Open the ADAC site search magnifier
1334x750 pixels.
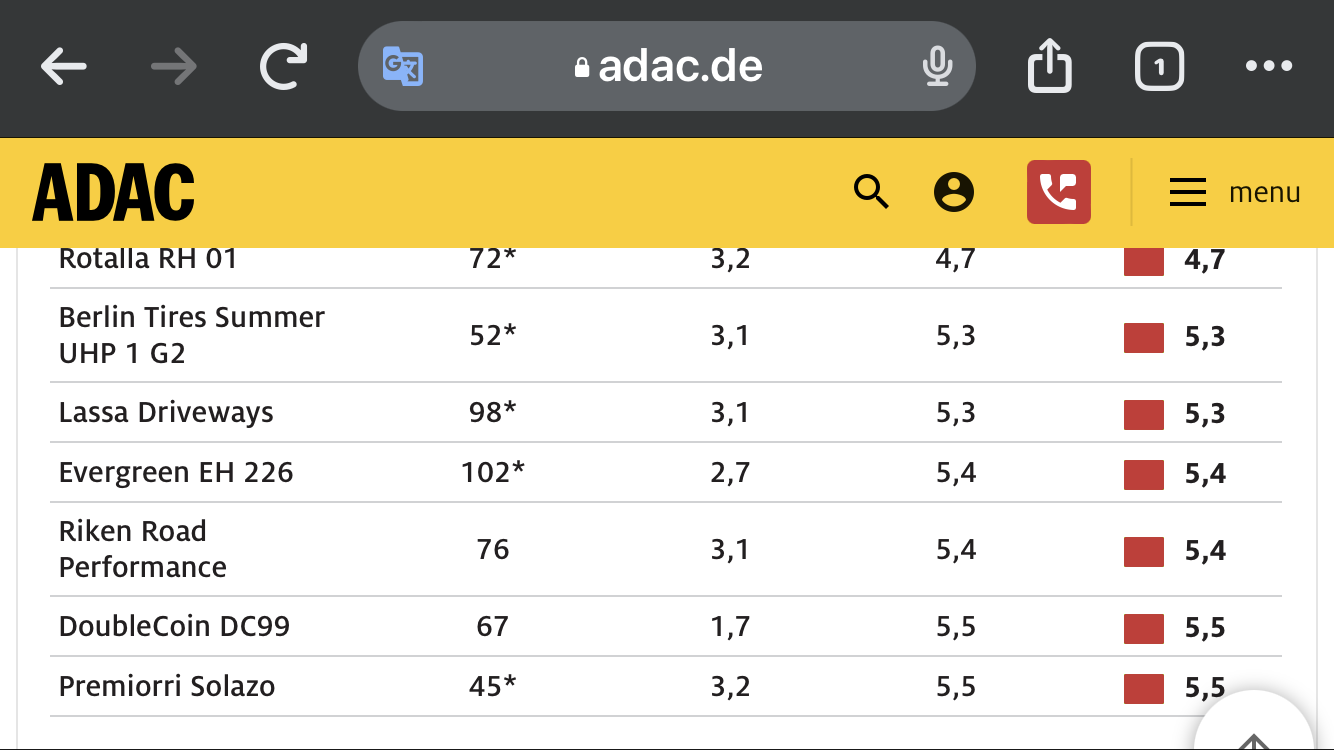872,191
